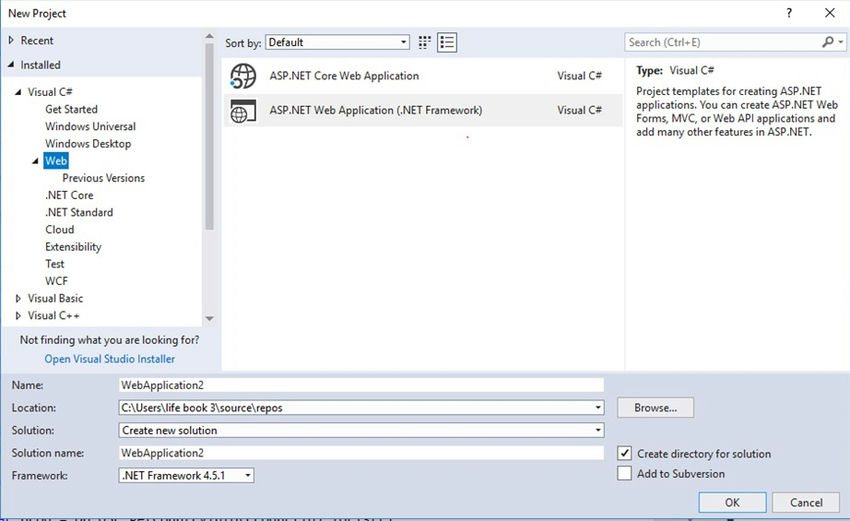The image size is (850, 521).
Task: Click the category tree scrollbar thumb
Action: tap(209, 136)
